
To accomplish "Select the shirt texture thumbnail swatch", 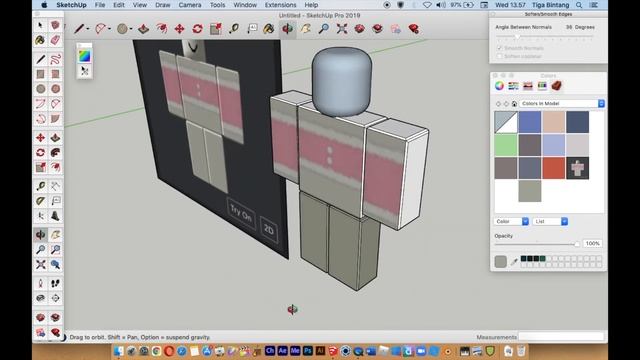I will (577, 168).
